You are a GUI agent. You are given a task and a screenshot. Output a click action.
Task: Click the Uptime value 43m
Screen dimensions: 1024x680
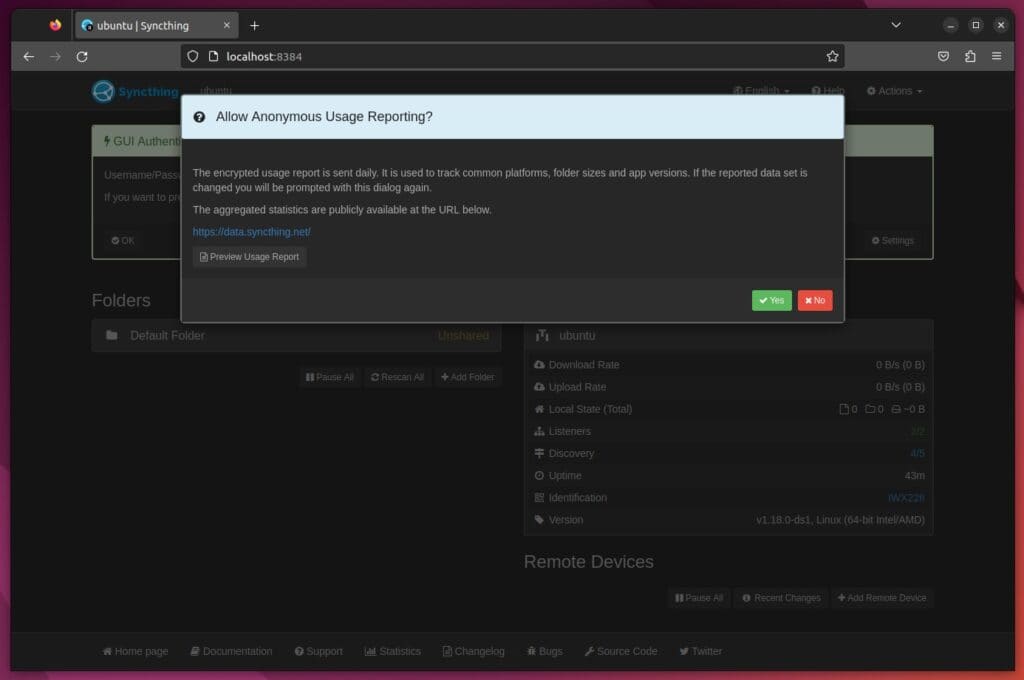tap(914, 476)
